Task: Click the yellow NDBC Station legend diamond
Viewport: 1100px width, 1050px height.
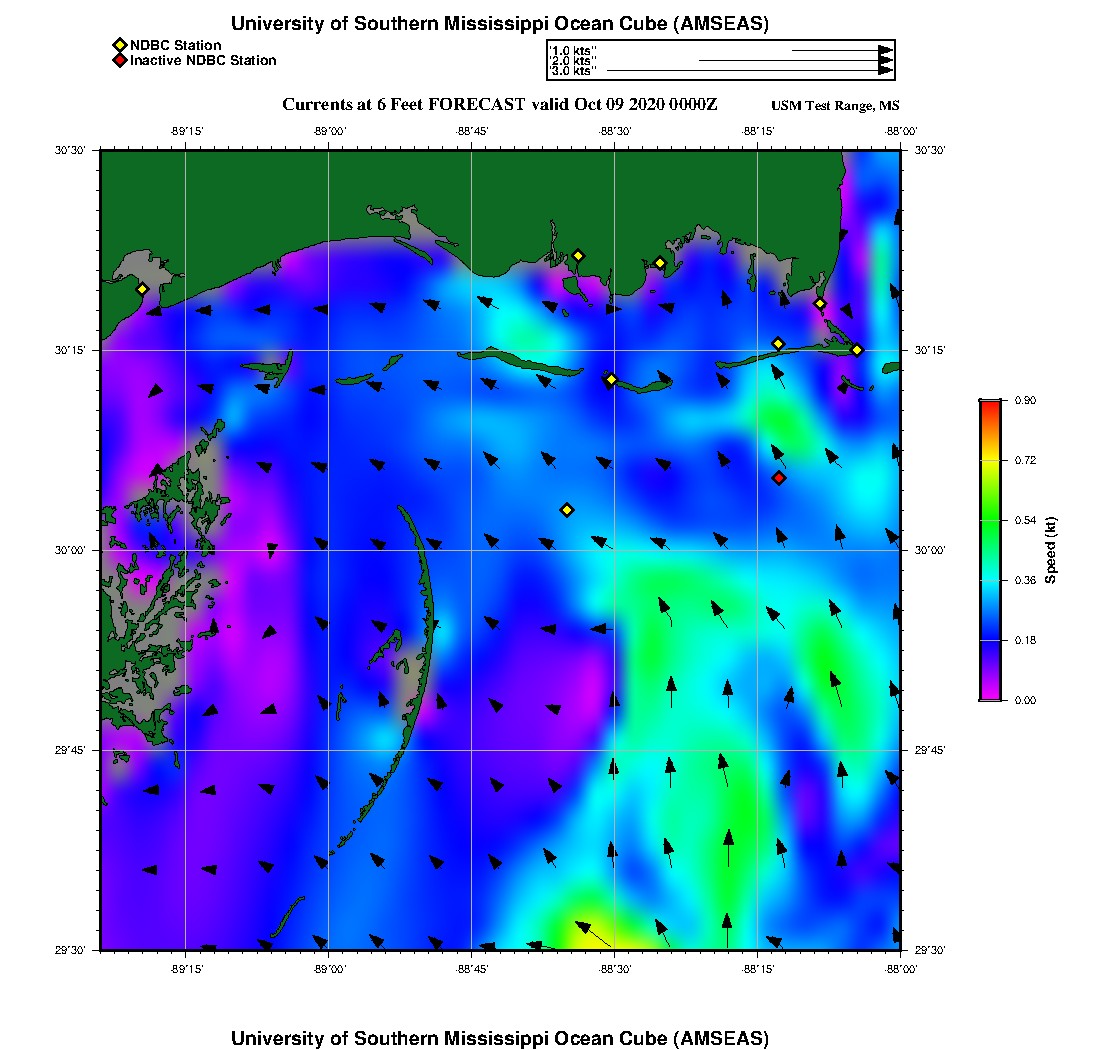Action: tap(119, 45)
